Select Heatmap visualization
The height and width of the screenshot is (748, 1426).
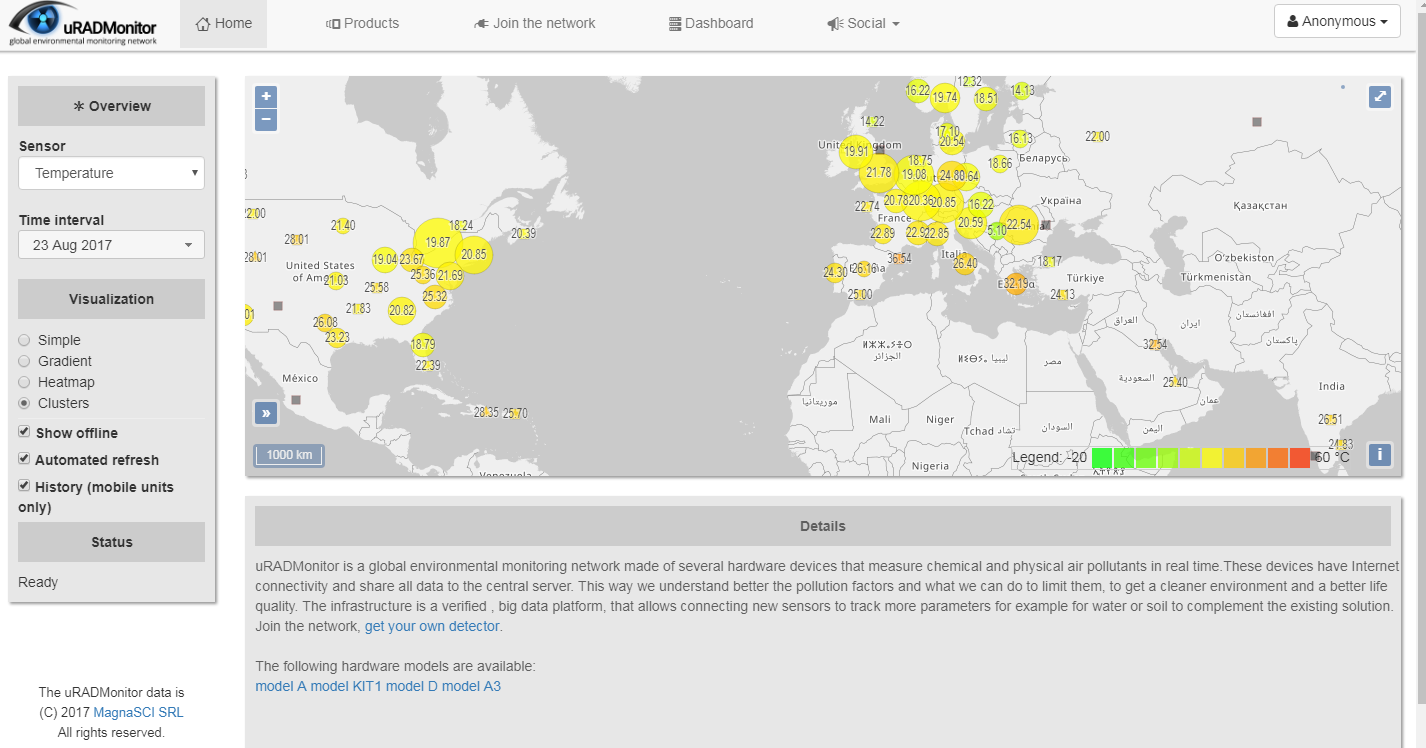24,382
